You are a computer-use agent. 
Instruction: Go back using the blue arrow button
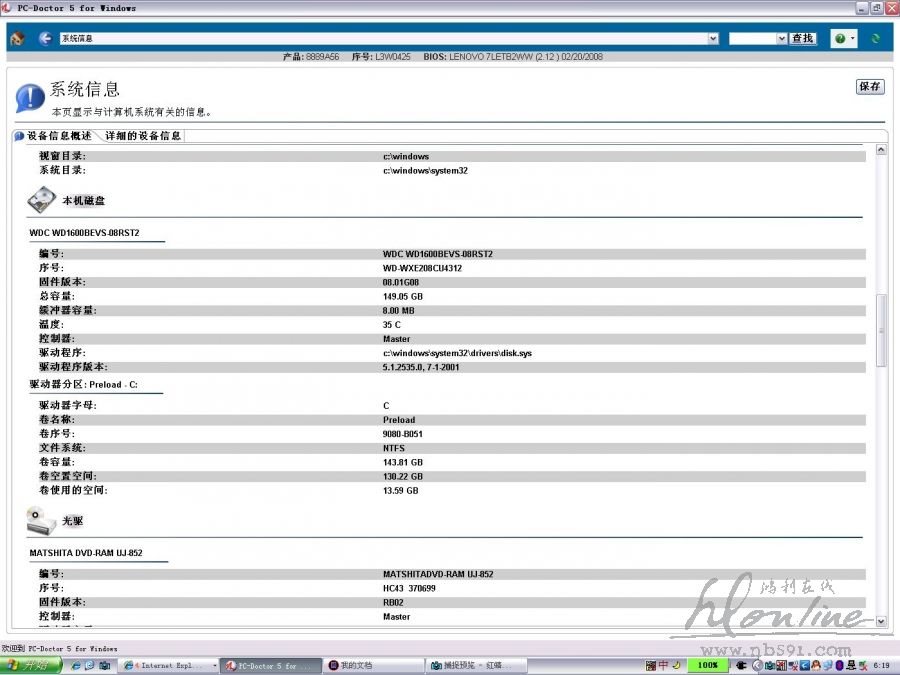45,38
